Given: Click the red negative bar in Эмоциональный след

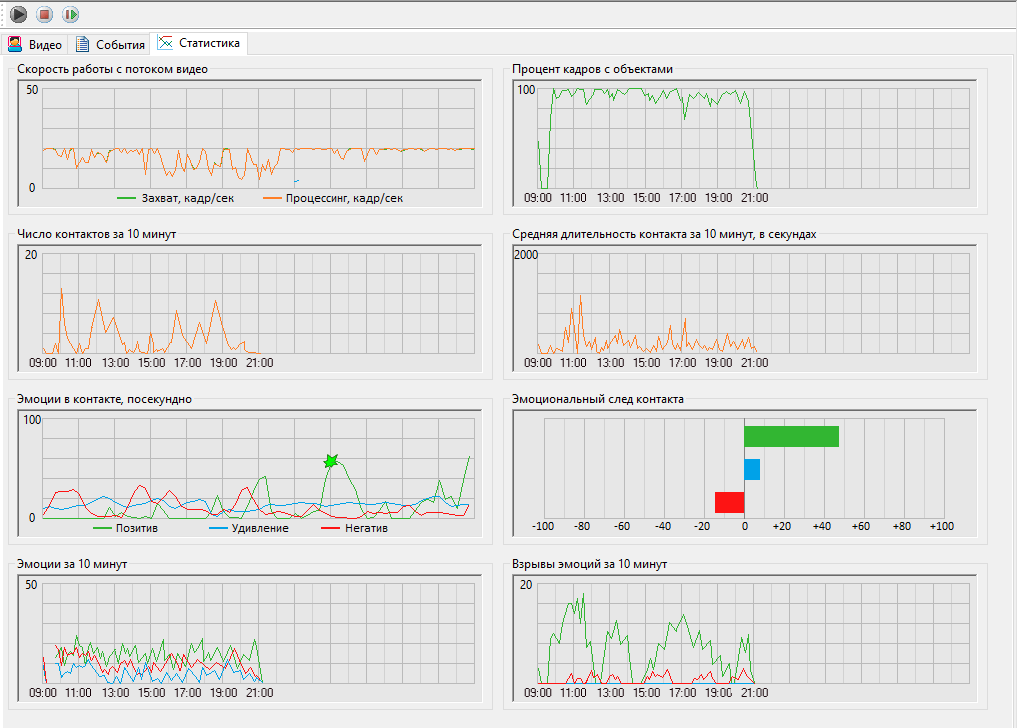Looking at the screenshot, I should tap(729, 502).
